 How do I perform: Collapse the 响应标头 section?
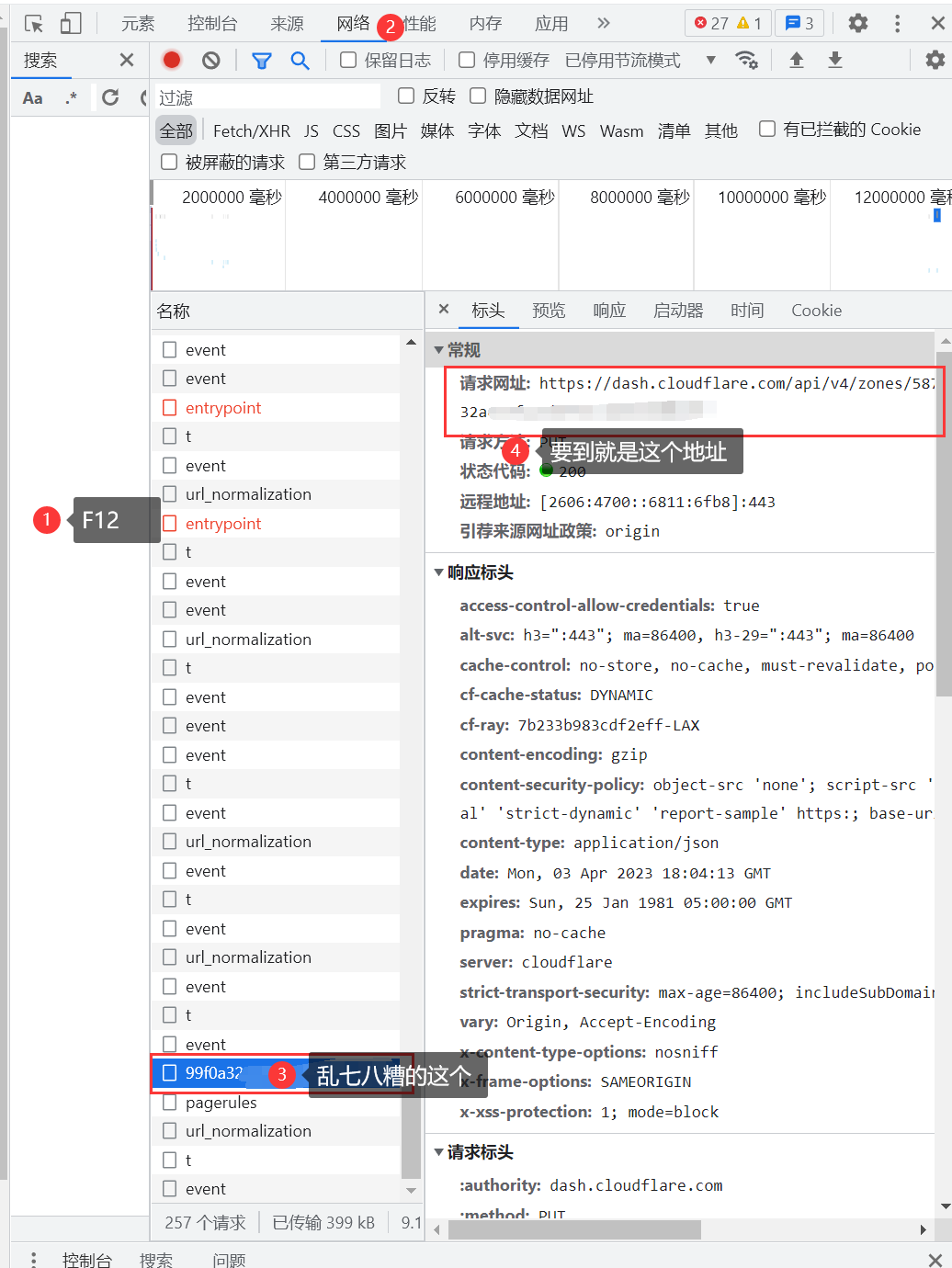tap(439, 572)
